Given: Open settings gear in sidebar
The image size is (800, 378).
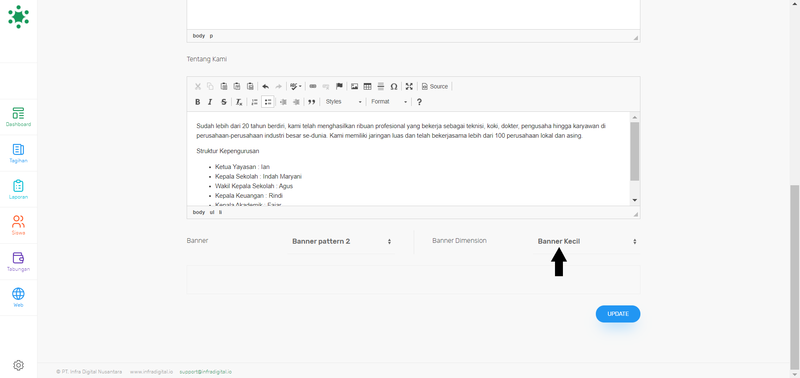Looking at the screenshot, I should (x=18, y=365).
